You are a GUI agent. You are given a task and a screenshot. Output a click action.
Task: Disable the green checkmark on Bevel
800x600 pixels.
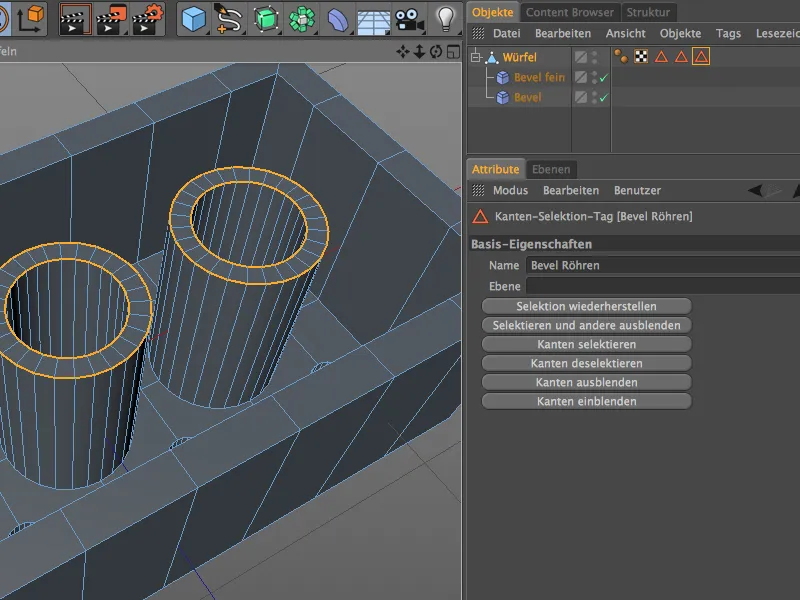tap(604, 98)
